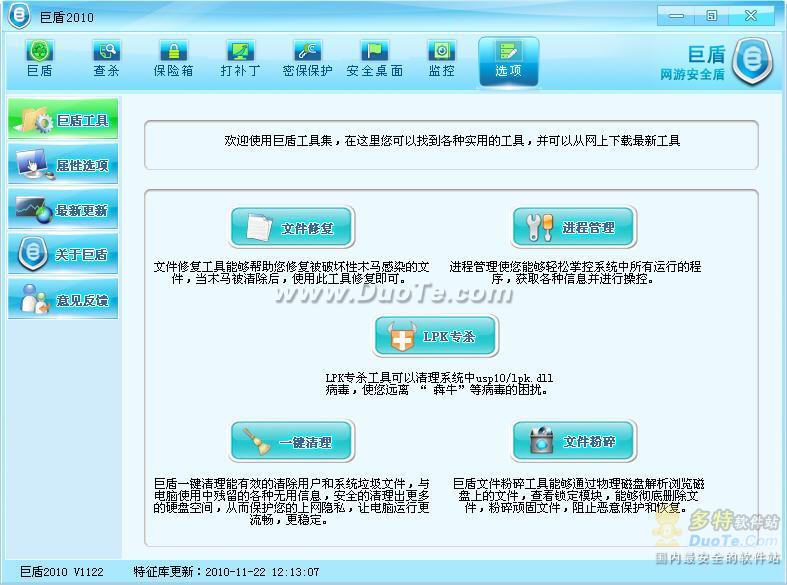Open the 安全桌面 secure desktop icon
Image resolution: width=787 pixels, height=585 pixels.
click(x=374, y=59)
